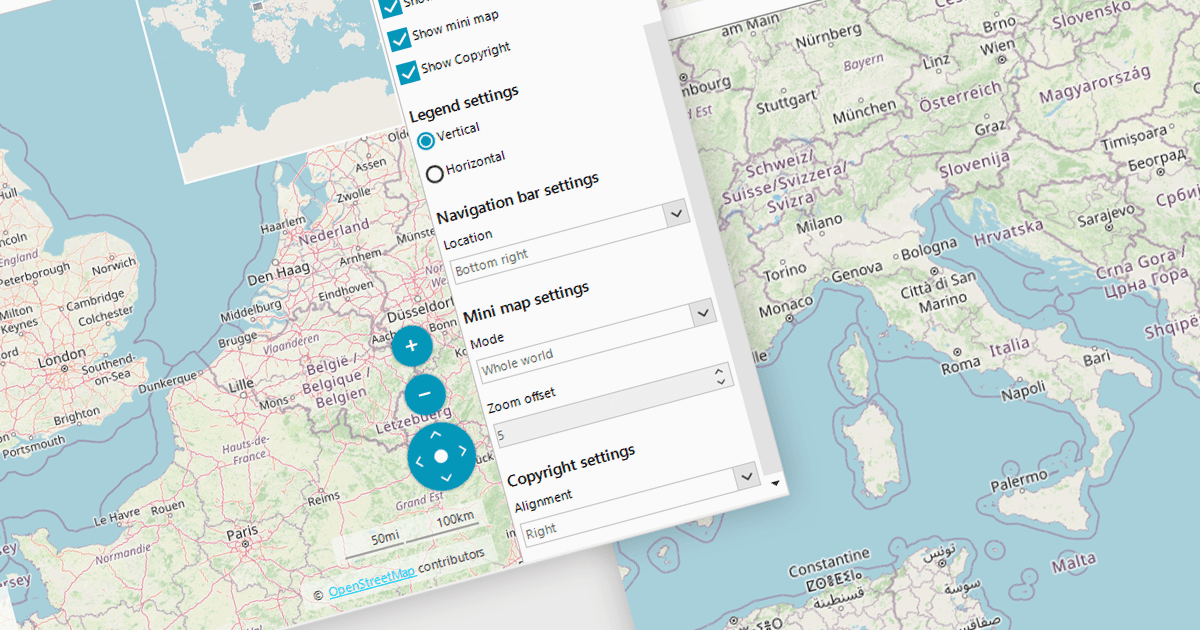The width and height of the screenshot is (1200, 630).
Task: Click Paris label on the map
Action: (x=241, y=535)
